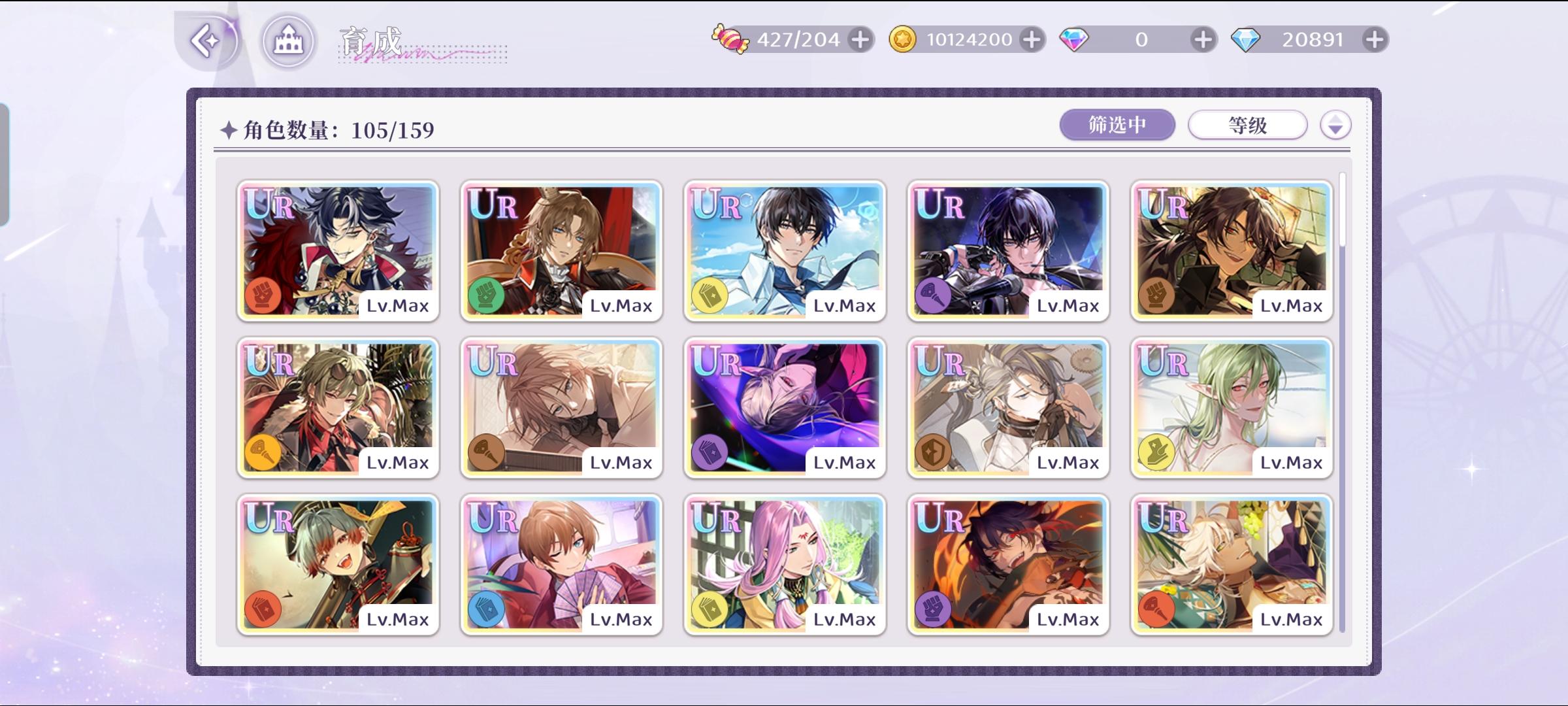Open the castle home icon
Viewport: 1568px width, 706px height.
click(x=288, y=41)
